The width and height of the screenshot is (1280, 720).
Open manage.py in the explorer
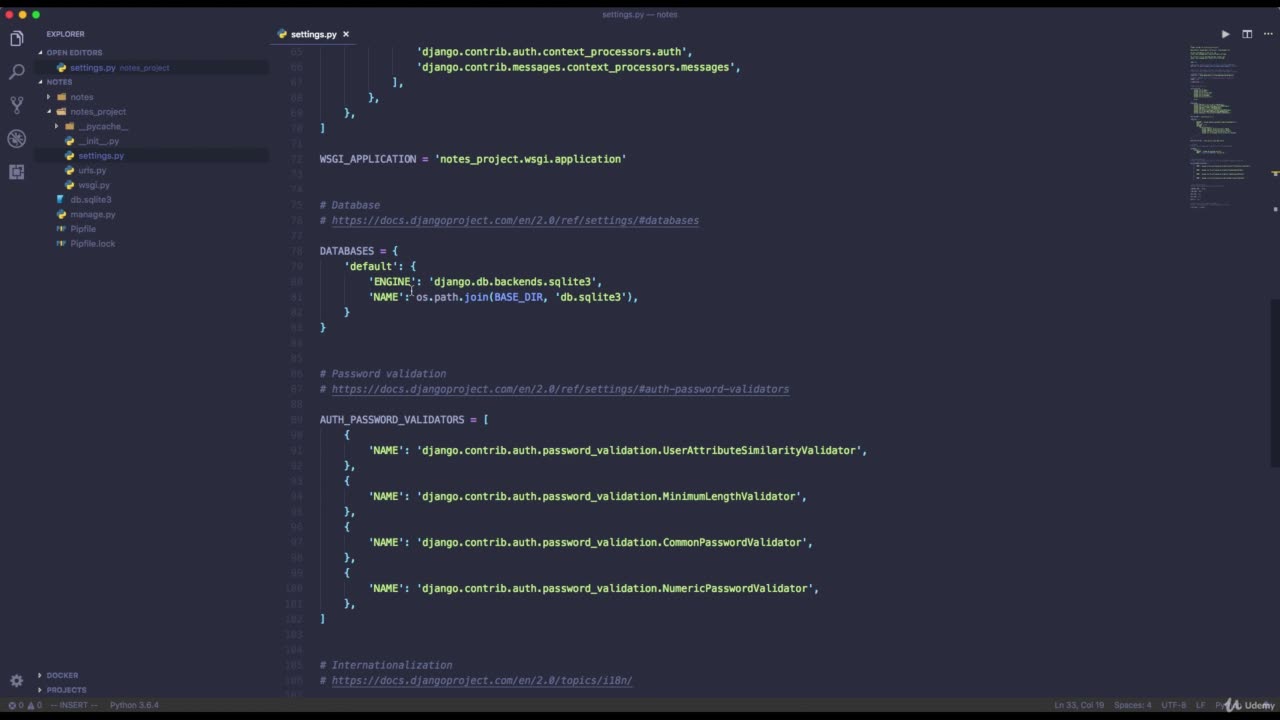(x=92, y=214)
